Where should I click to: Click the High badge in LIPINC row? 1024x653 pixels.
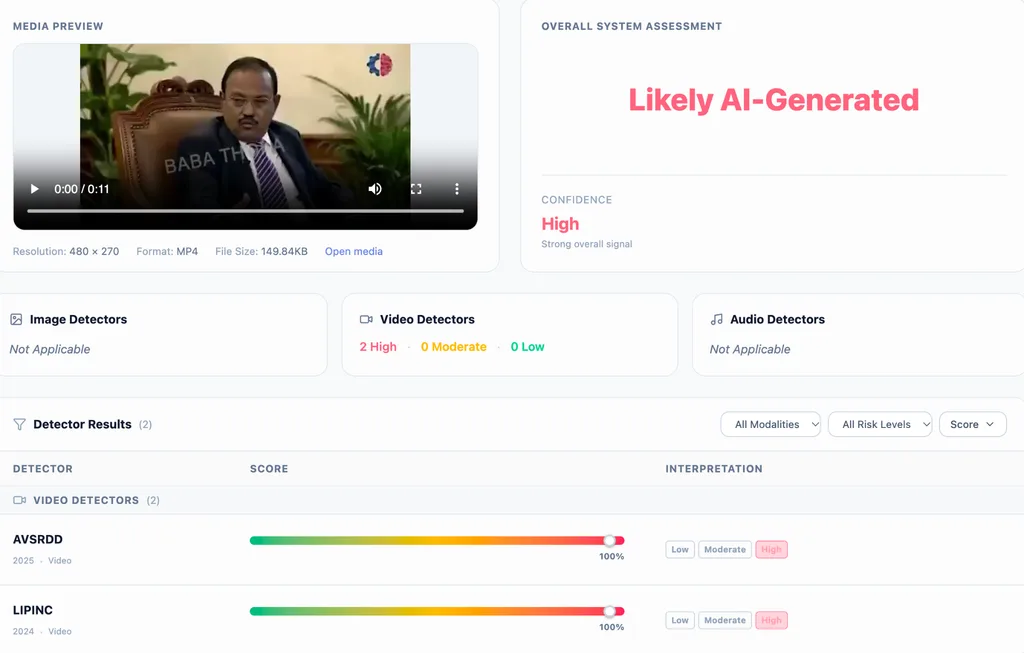coord(771,620)
